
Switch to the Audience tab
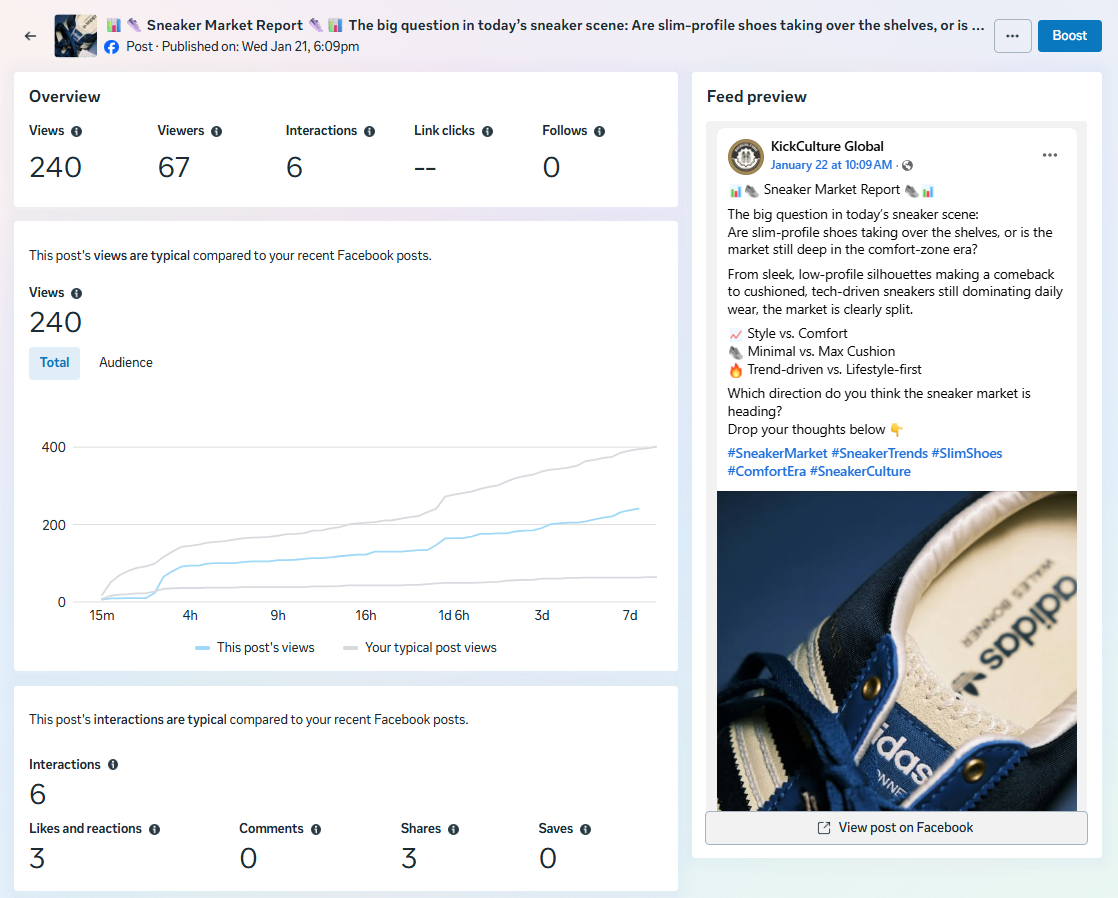[126, 363]
